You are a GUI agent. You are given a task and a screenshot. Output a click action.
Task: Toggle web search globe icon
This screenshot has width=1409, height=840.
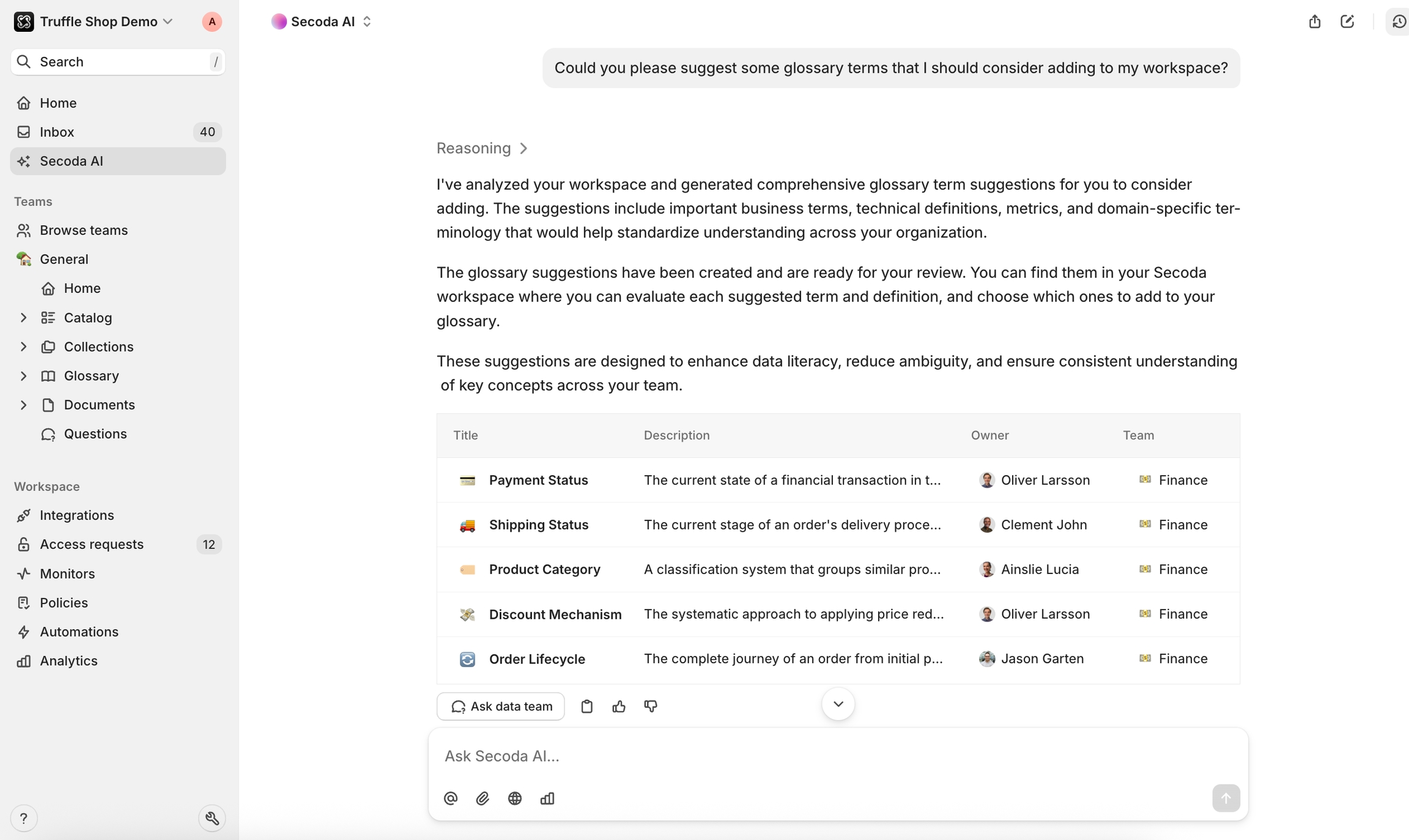click(x=515, y=798)
